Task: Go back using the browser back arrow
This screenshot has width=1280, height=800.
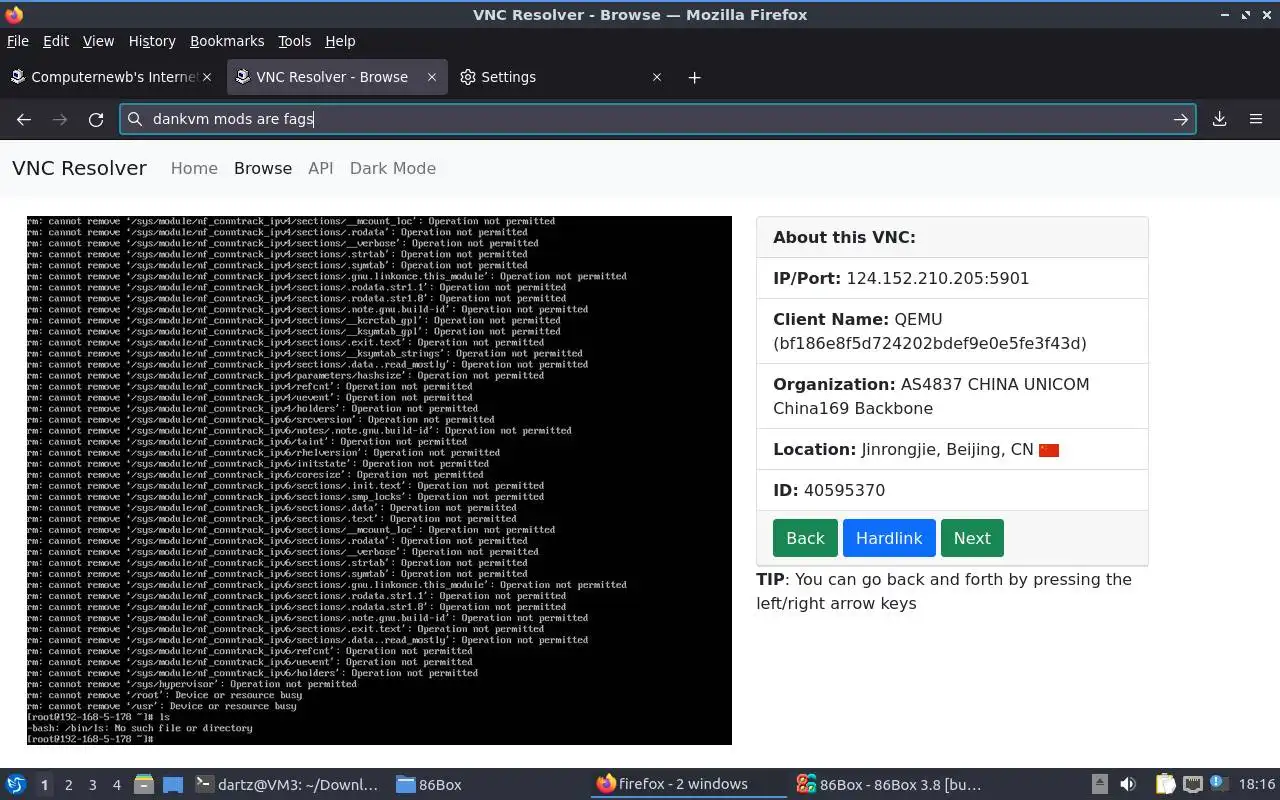Action: (24, 119)
